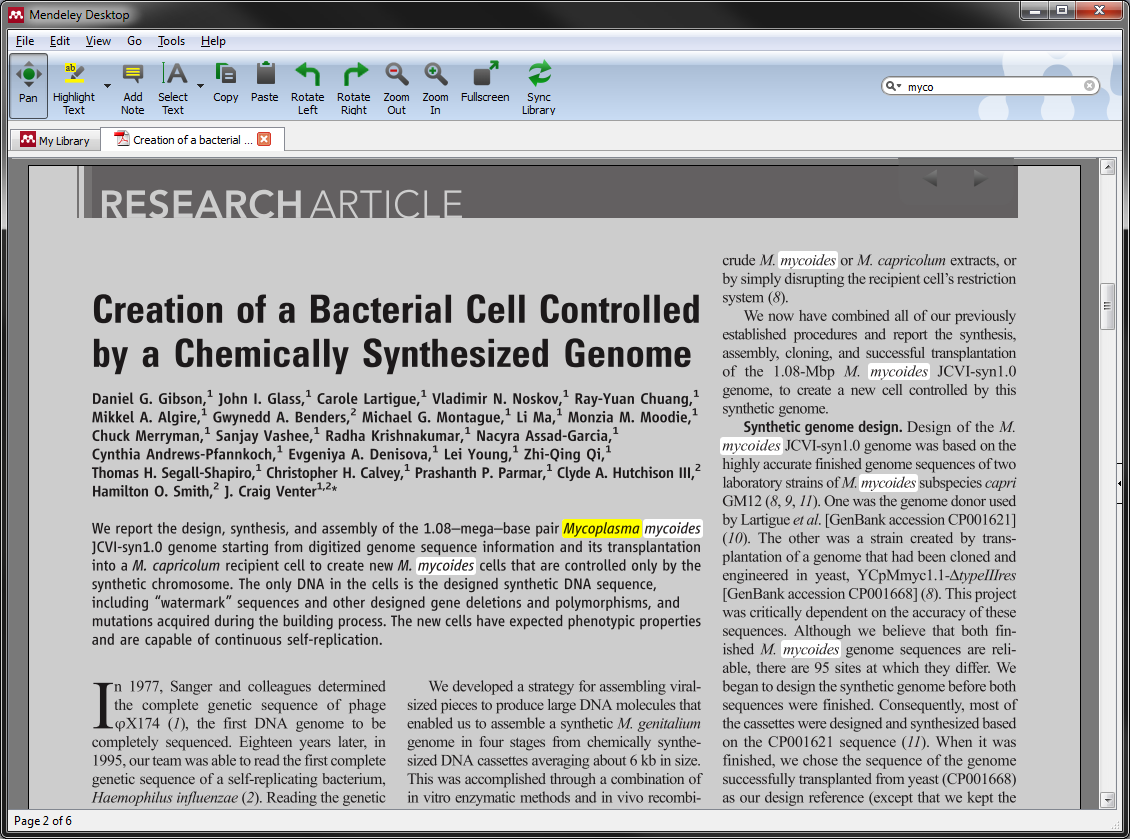Enter Fullscreen reading mode
This screenshot has height=839, width=1130.
(x=485, y=82)
